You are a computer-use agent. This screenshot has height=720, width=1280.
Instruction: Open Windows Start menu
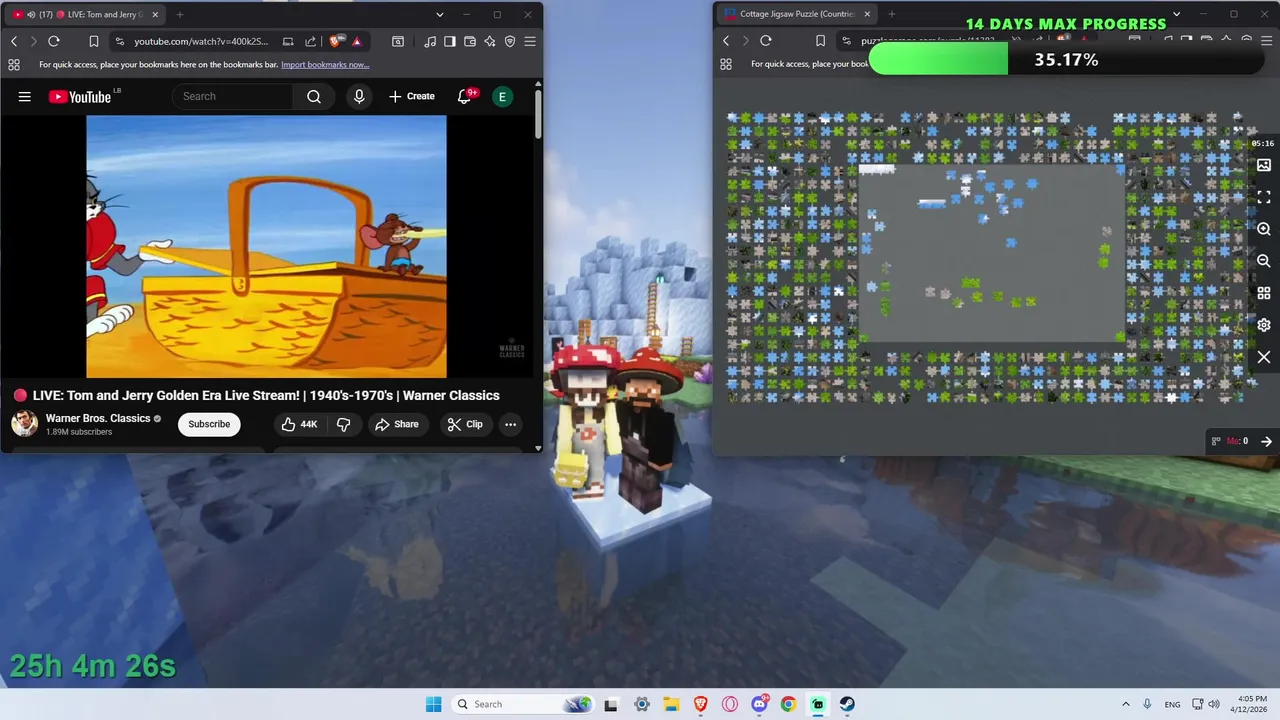(x=433, y=704)
